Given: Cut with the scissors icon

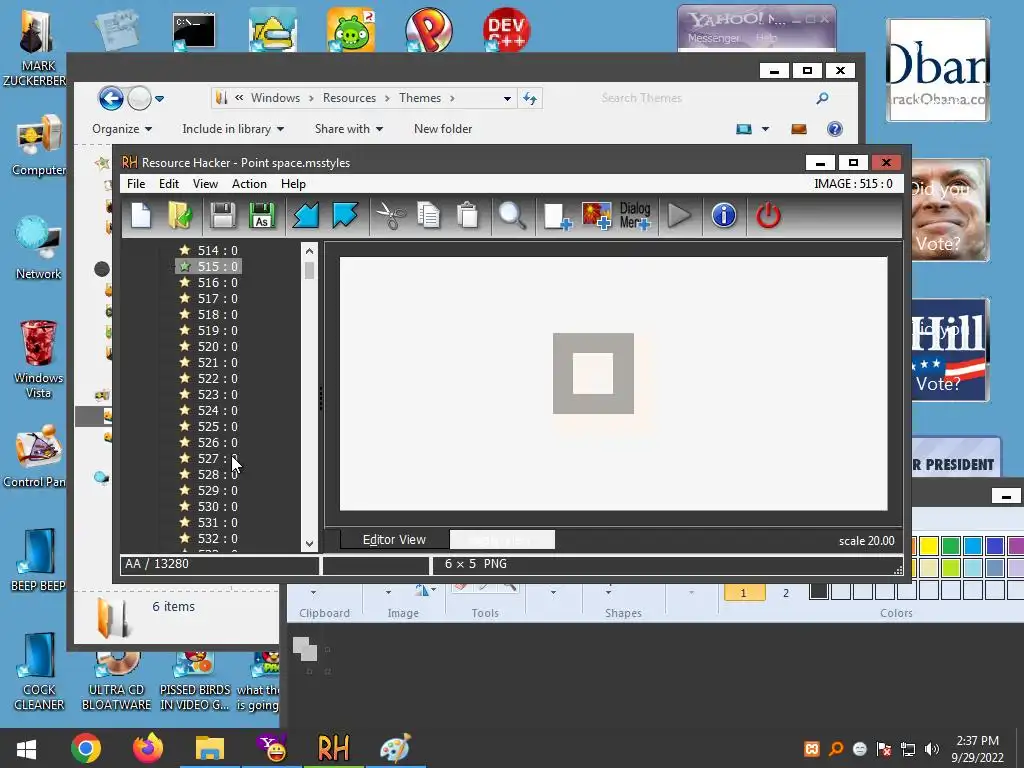Looking at the screenshot, I should 391,216.
